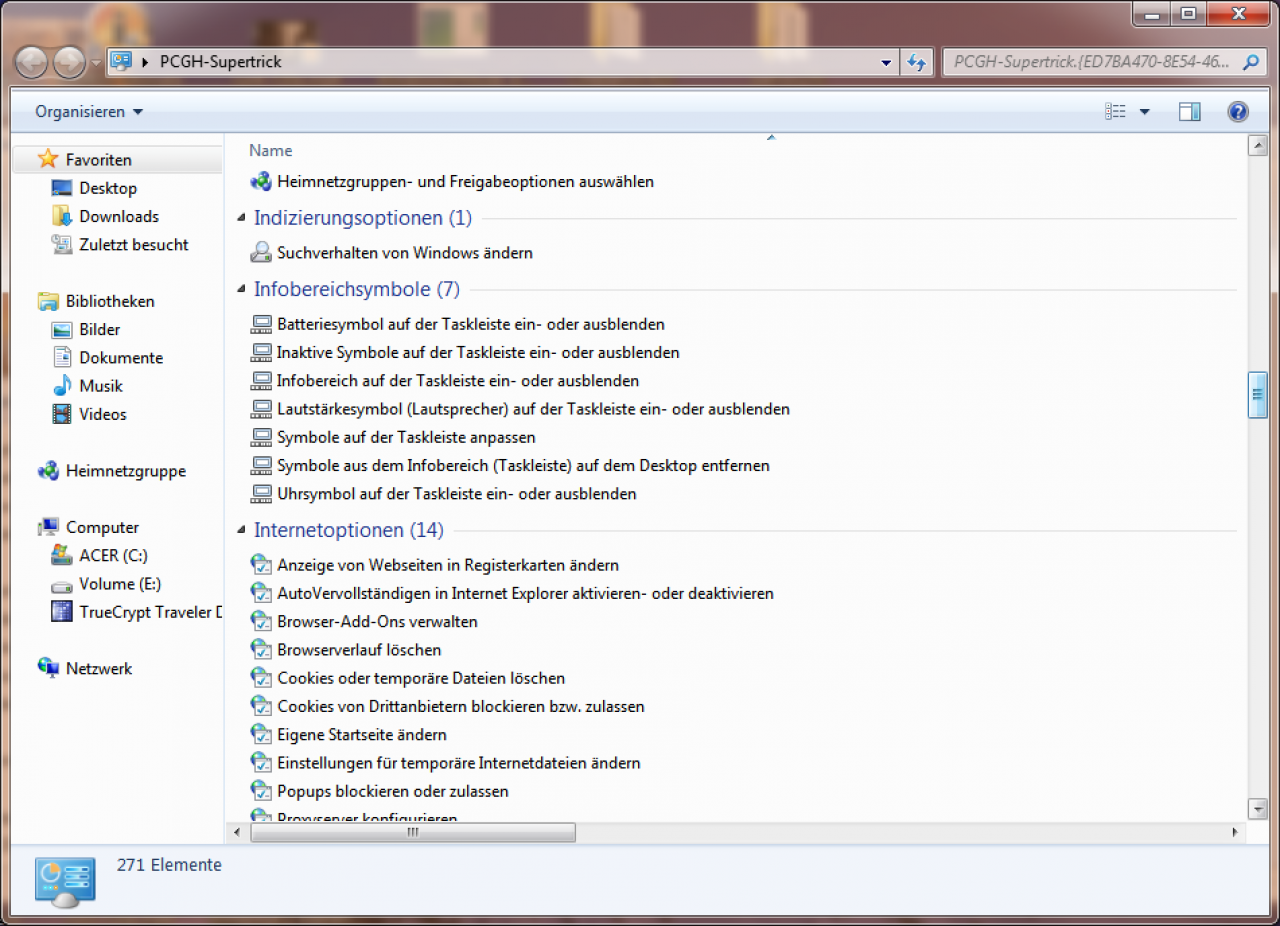
Task: Click the Dokumente library icon
Action: 62,357
